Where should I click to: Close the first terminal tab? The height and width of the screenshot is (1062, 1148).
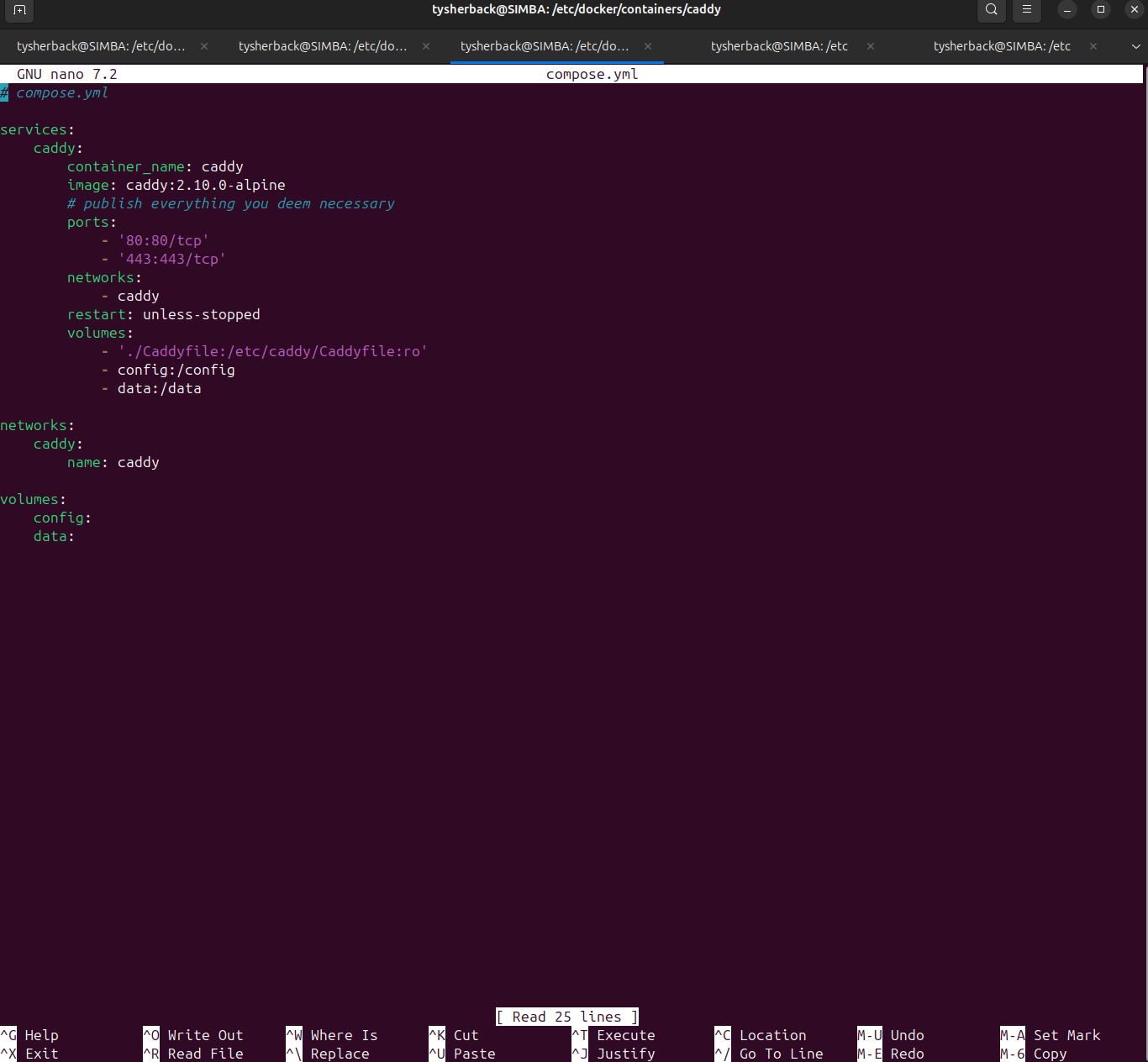coord(204,46)
